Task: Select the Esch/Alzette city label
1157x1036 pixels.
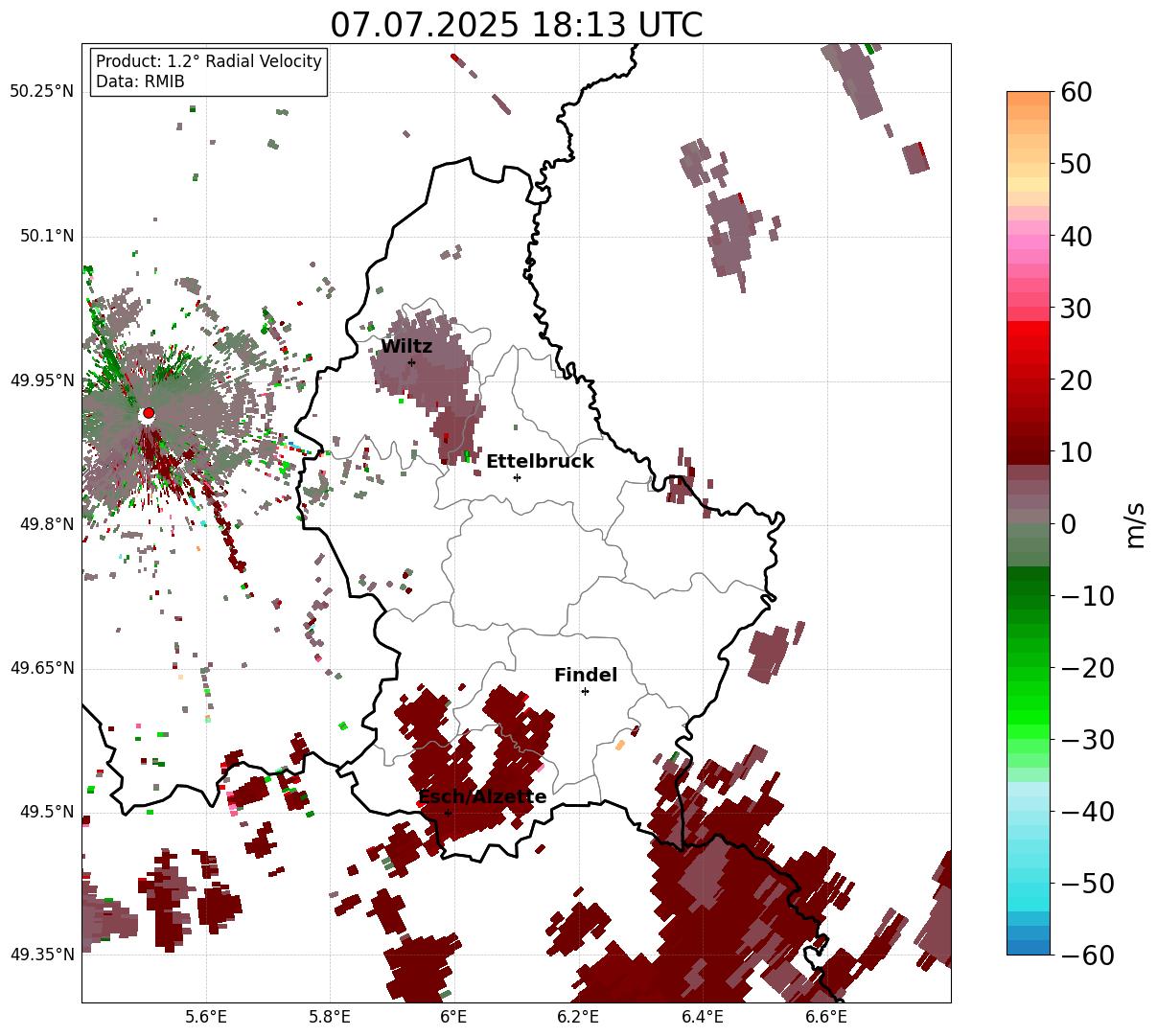Action: click(482, 797)
